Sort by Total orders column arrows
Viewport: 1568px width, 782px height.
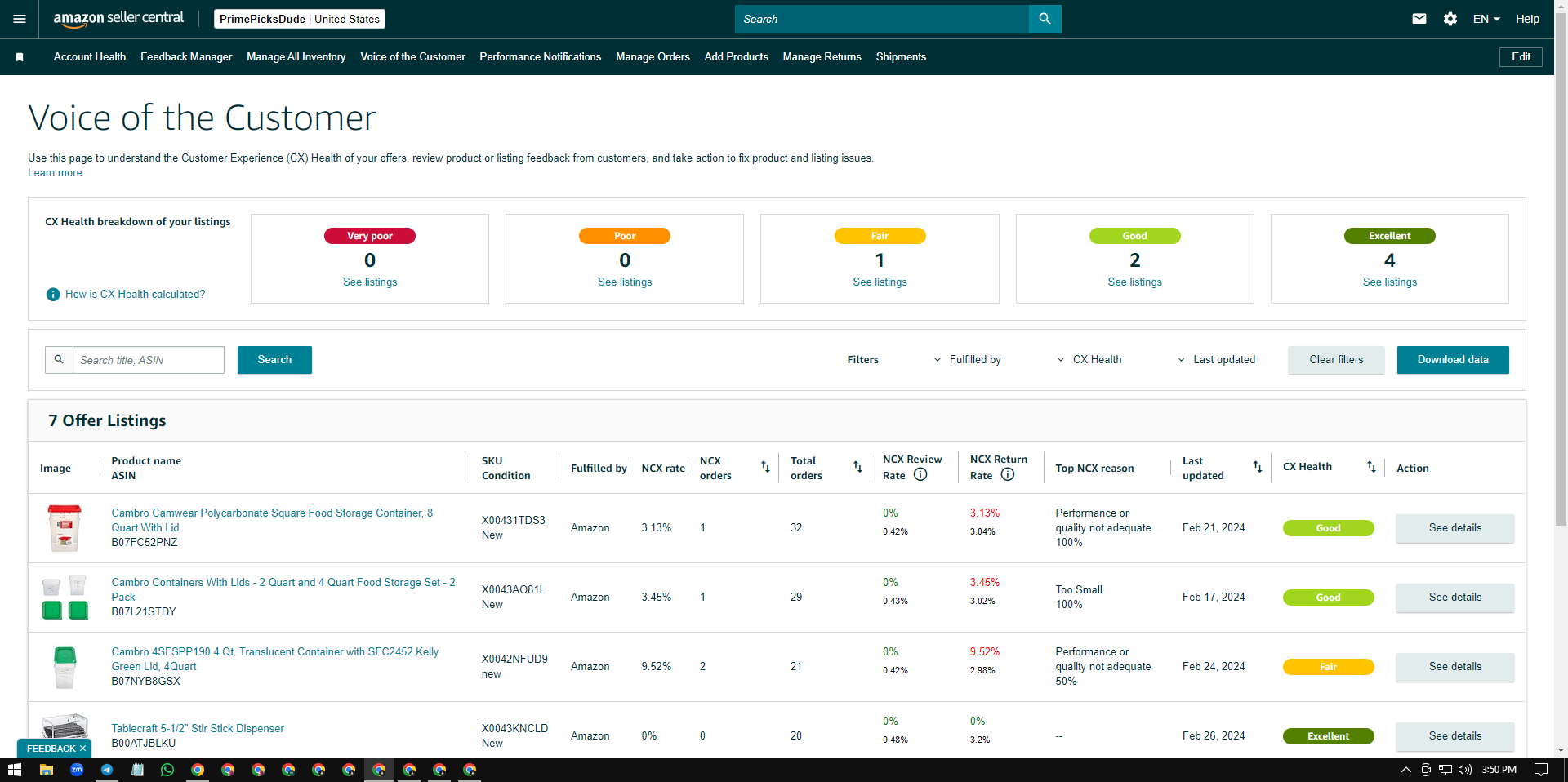[x=857, y=467]
